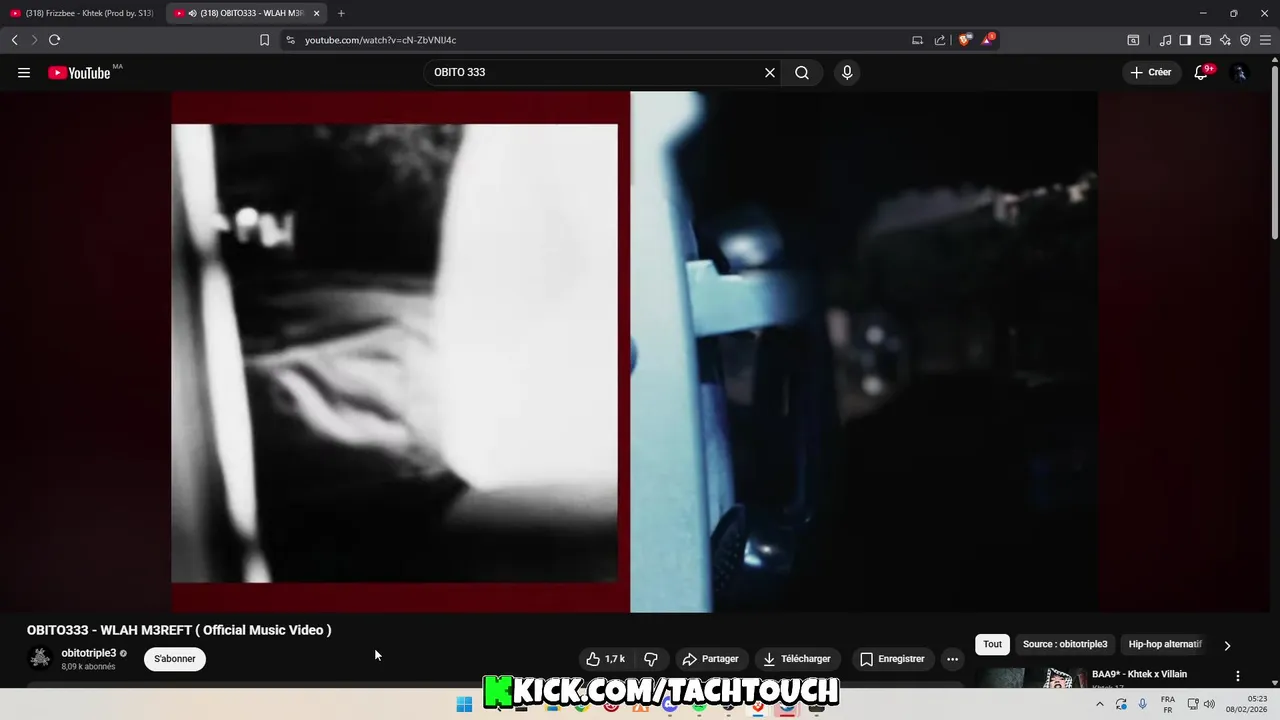Clear the search box with the X icon
1280x720 pixels.
pos(770,73)
